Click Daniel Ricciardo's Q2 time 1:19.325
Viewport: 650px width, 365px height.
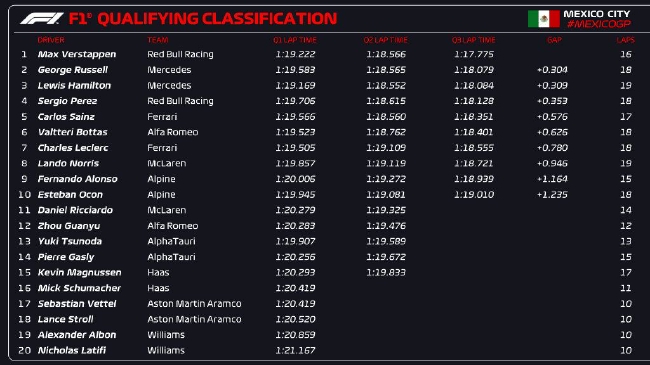[x=386, y=210]
